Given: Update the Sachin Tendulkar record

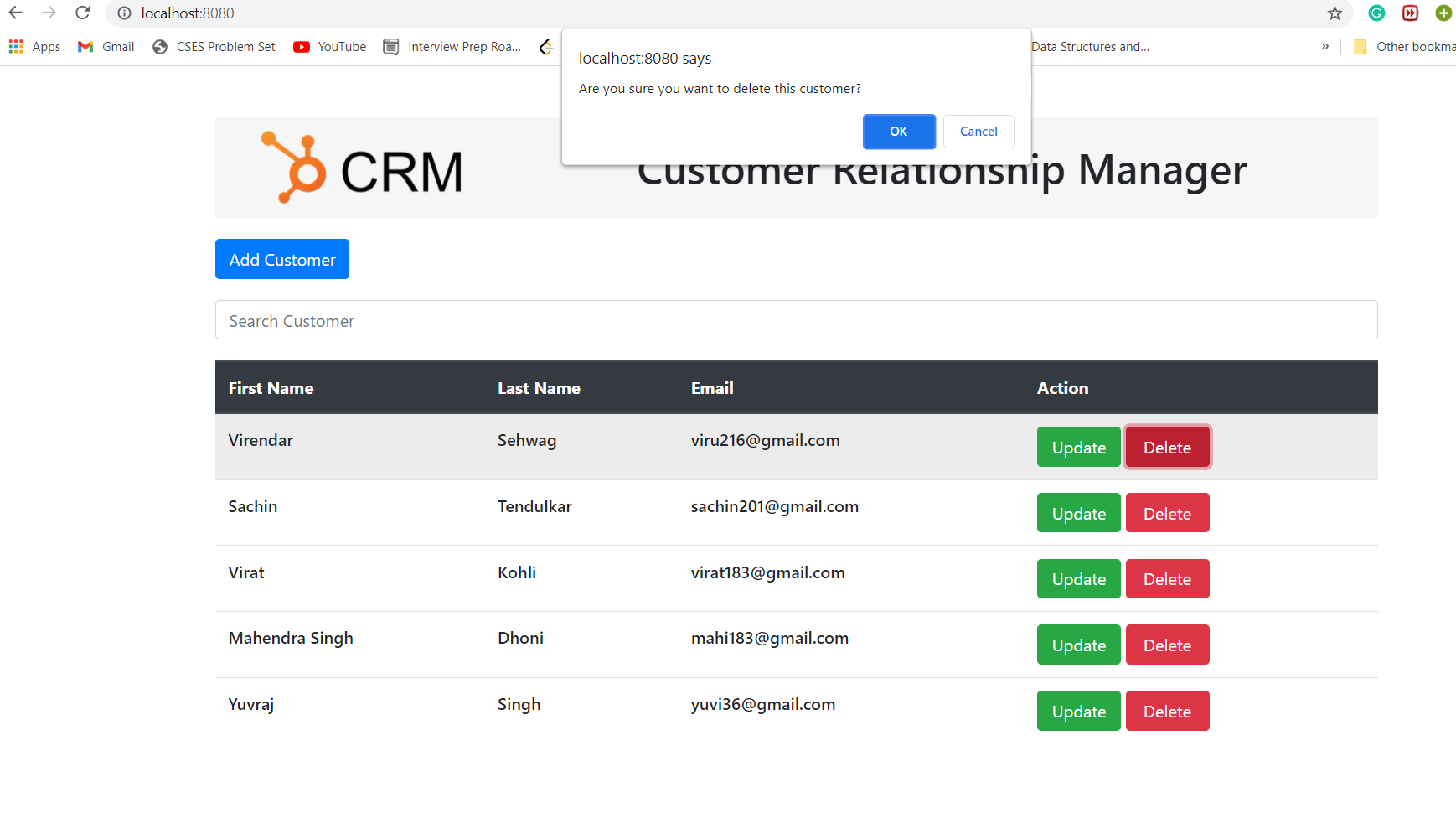Looking at the screenshot, I should (1079, 513).
